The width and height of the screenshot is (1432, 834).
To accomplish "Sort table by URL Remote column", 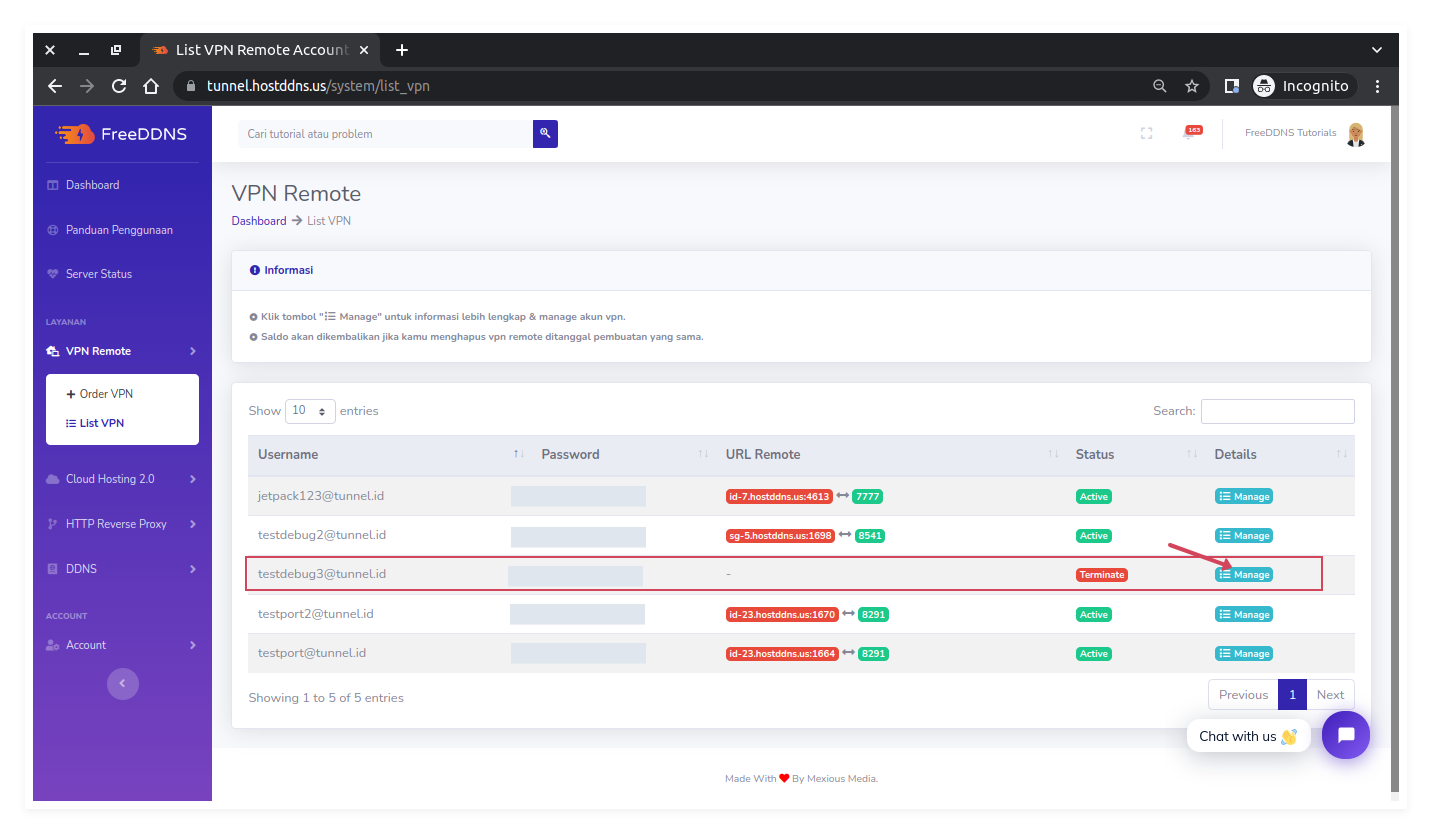I will point(890,454).
